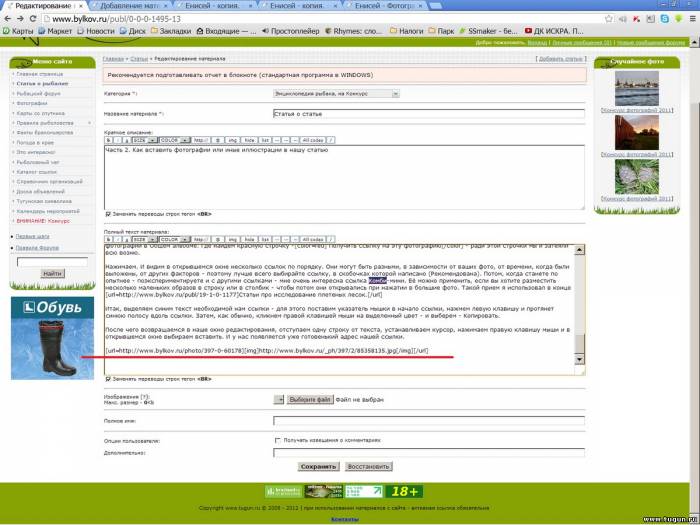Click the Сохранить button

[318, 467]
